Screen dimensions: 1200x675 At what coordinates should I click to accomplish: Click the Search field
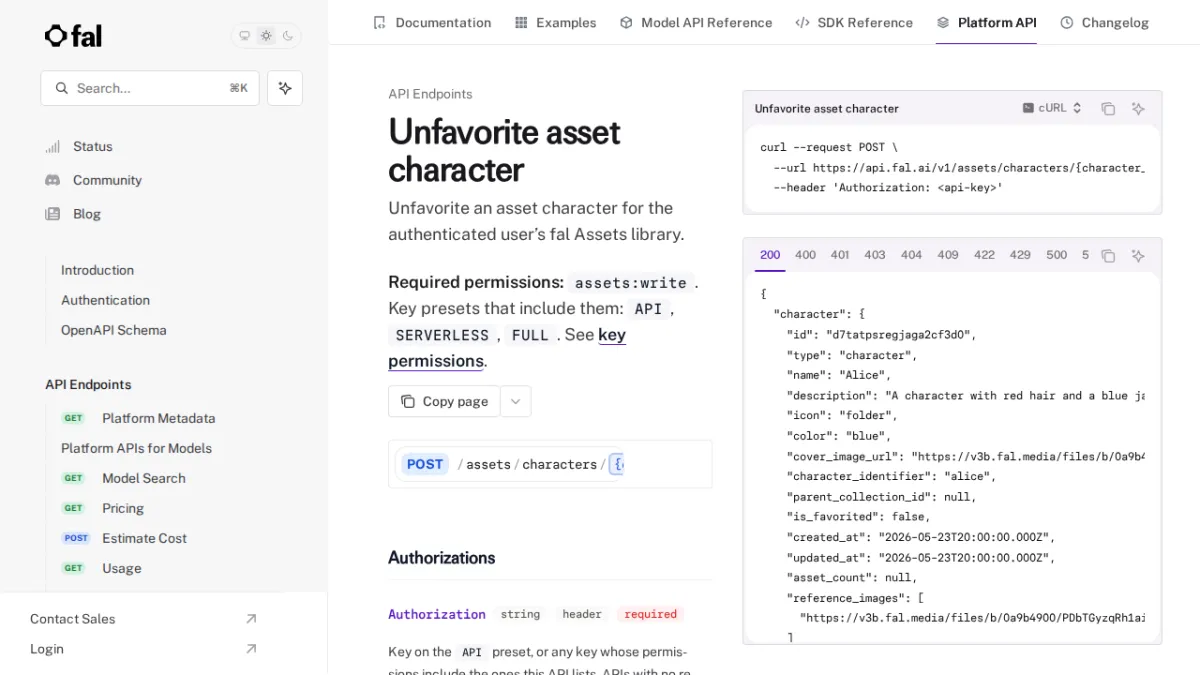150,88
